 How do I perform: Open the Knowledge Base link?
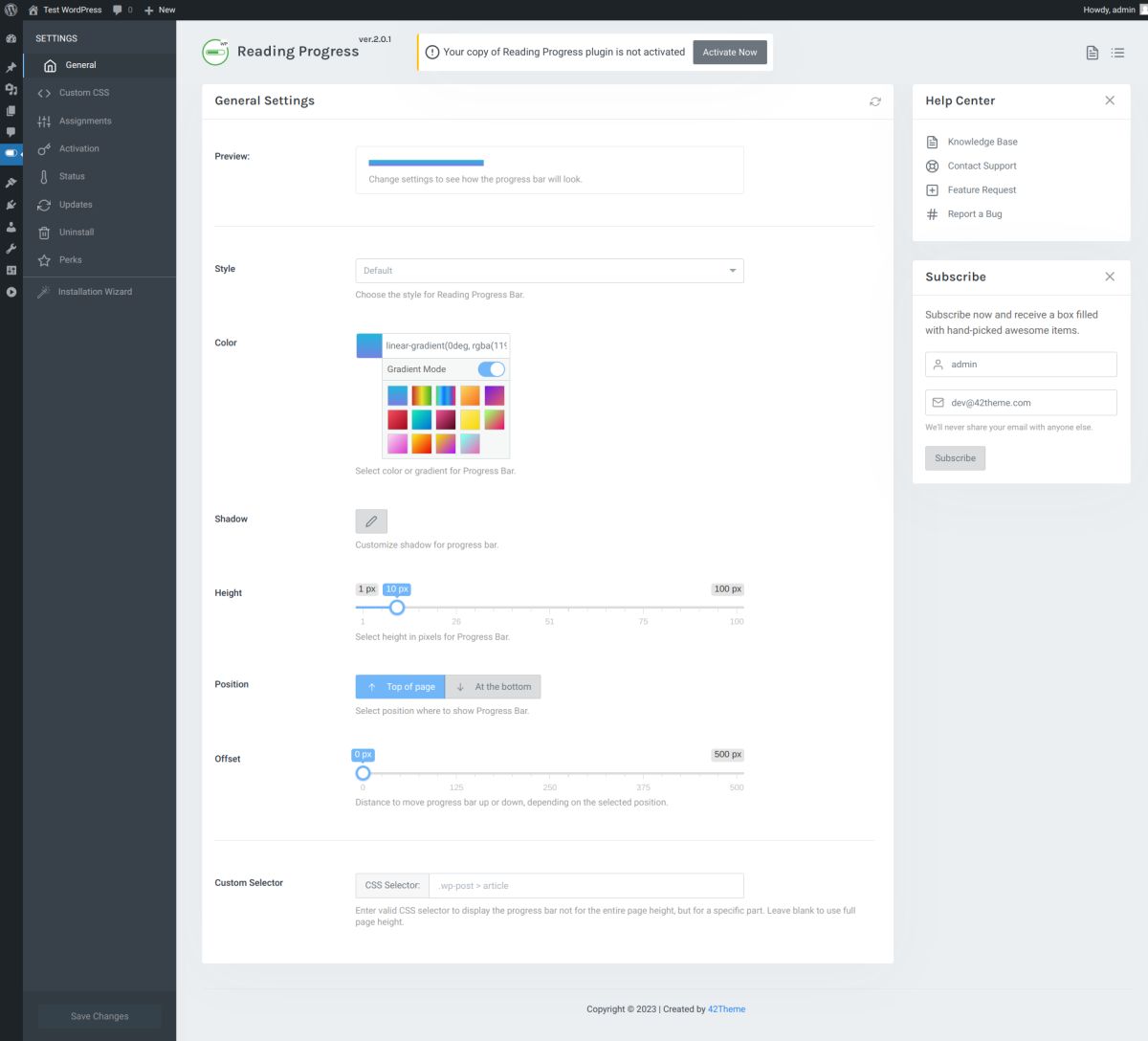(982, 142)
